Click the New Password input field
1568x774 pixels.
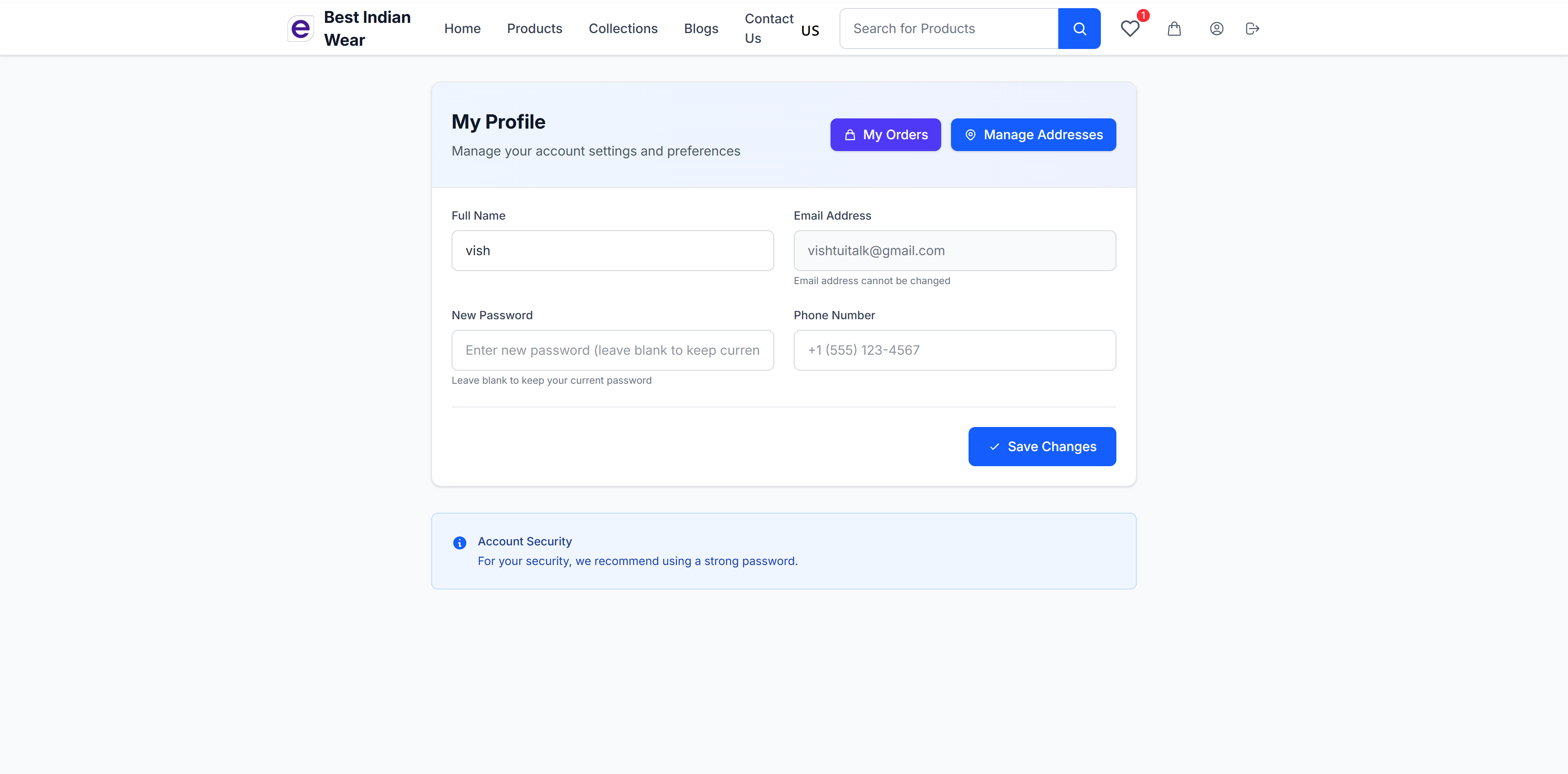coord(612,350)
